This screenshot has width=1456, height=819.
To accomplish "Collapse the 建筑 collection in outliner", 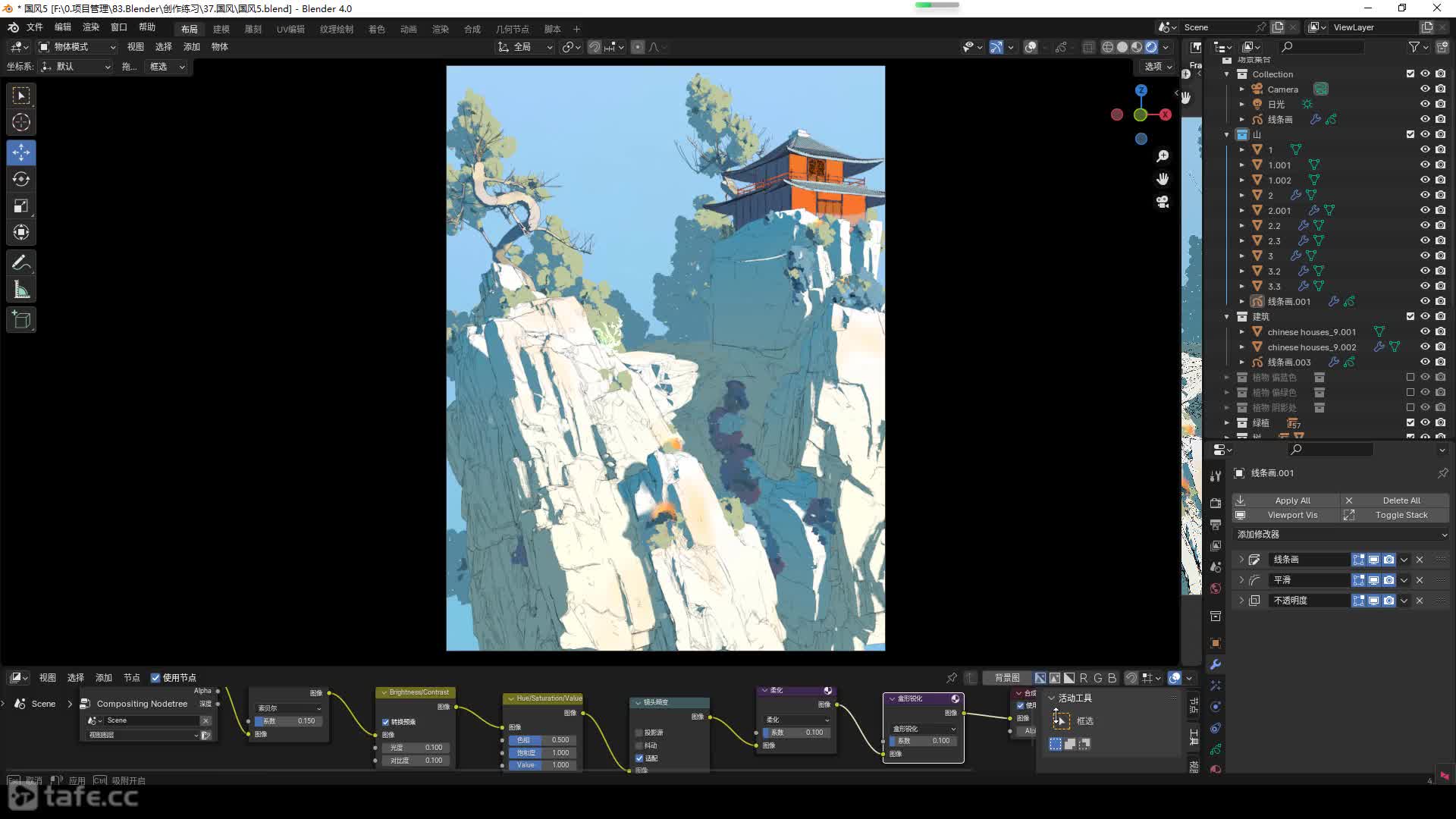I will click(x=1227, y=316).
